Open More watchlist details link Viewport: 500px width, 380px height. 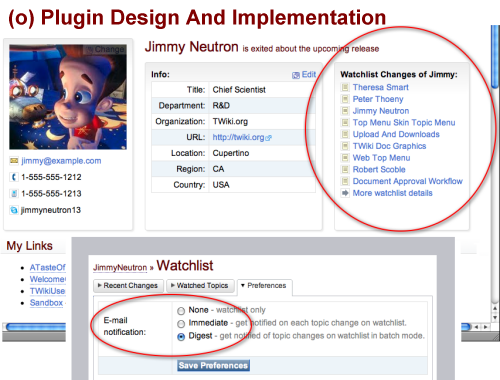[x=392, y=193]
